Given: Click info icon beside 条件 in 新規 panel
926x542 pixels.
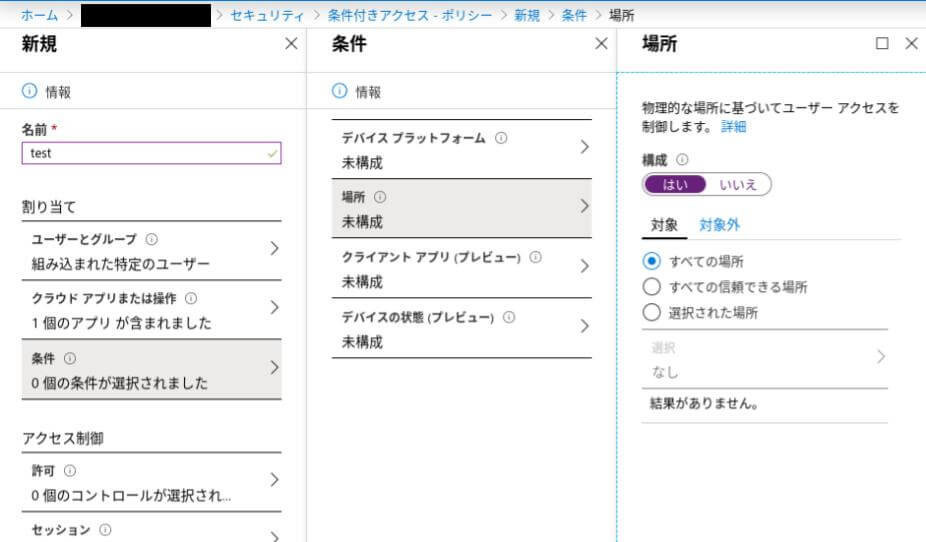Looking at the screenshot, I should pyautogui.click(x=70, y=358).
